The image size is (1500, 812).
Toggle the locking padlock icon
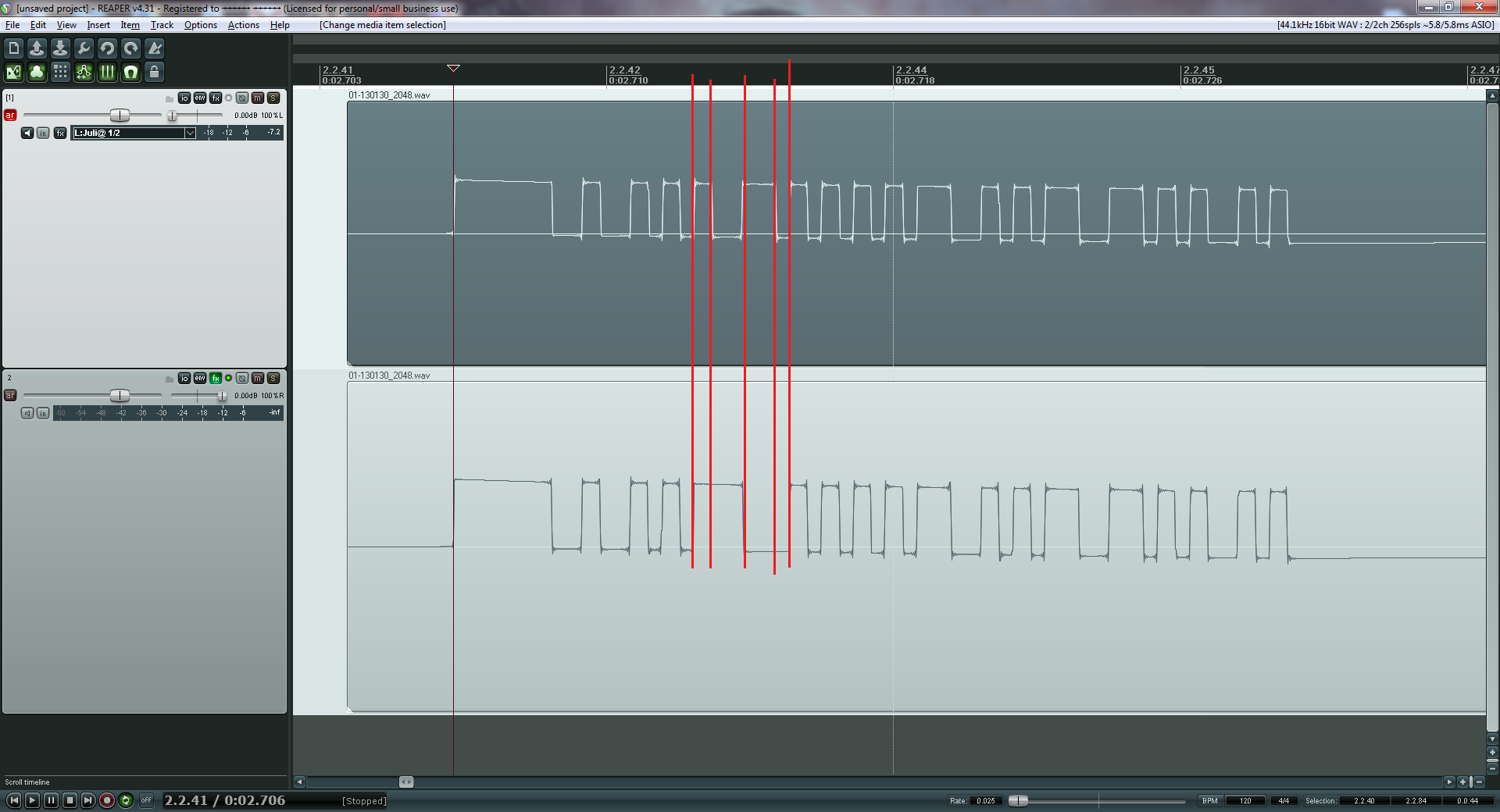click(155, 73)
